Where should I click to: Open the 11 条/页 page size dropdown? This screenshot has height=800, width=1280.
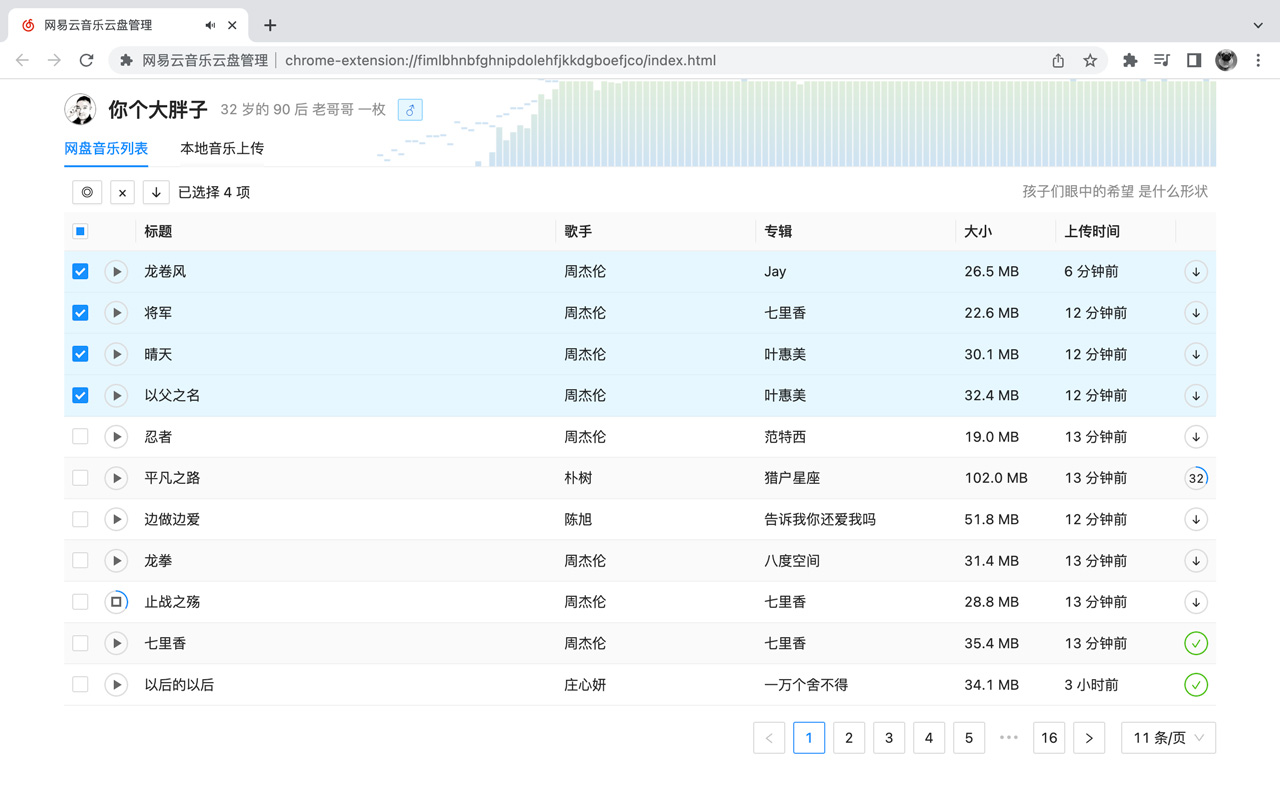coord(1168,738)
